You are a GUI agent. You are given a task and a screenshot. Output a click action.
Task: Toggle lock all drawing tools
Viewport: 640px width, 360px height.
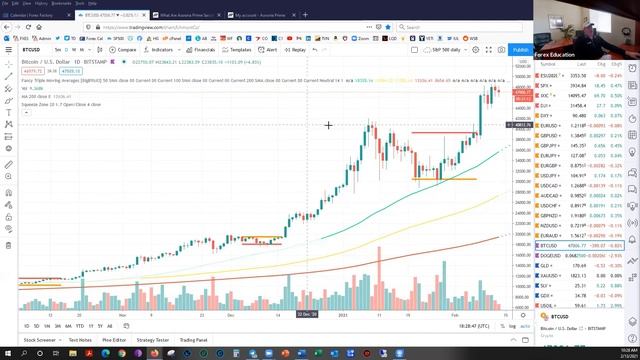(x=9, y=217)
